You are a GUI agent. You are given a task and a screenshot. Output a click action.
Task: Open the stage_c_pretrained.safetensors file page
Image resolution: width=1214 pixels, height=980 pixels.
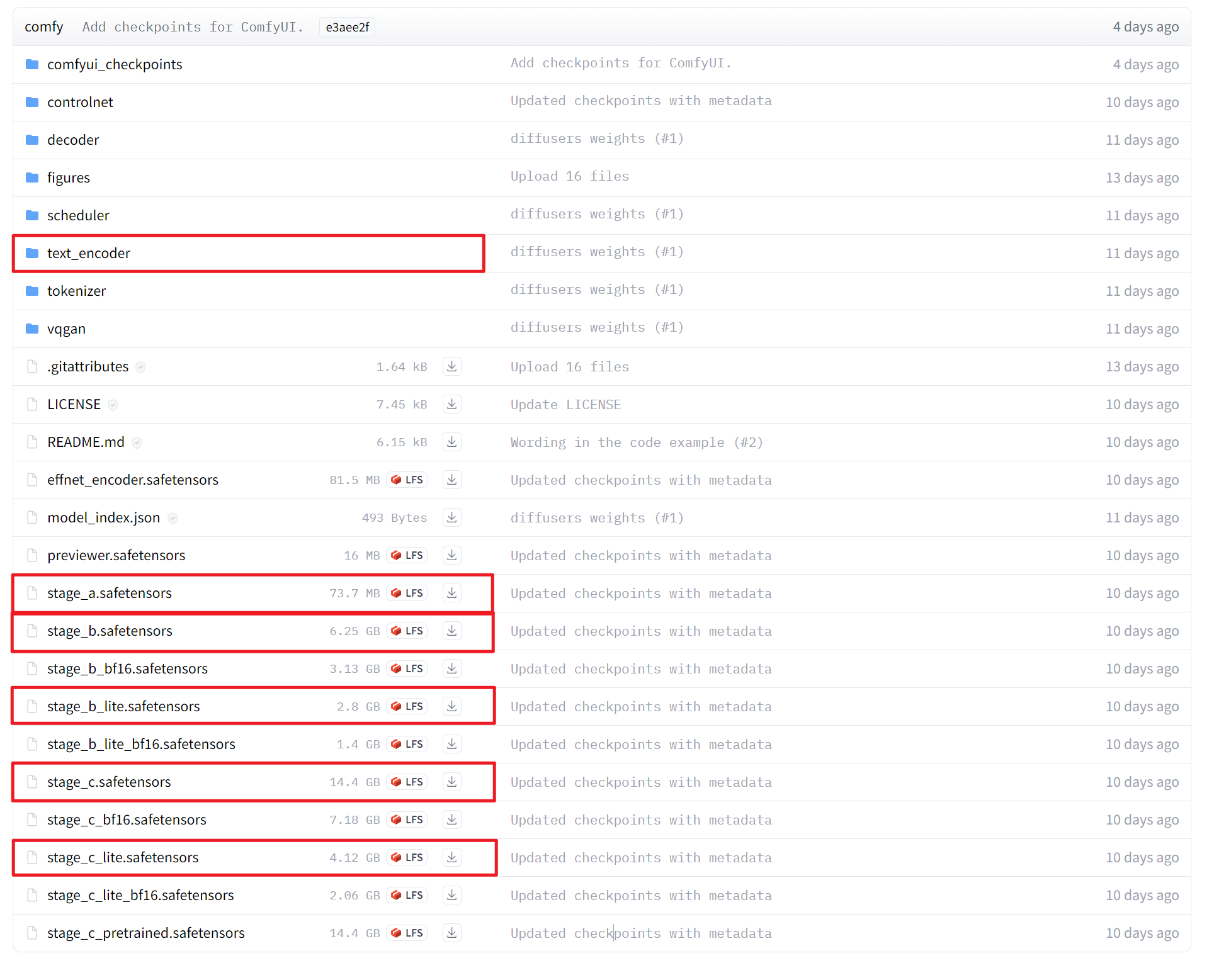click(x=146, y=933)
